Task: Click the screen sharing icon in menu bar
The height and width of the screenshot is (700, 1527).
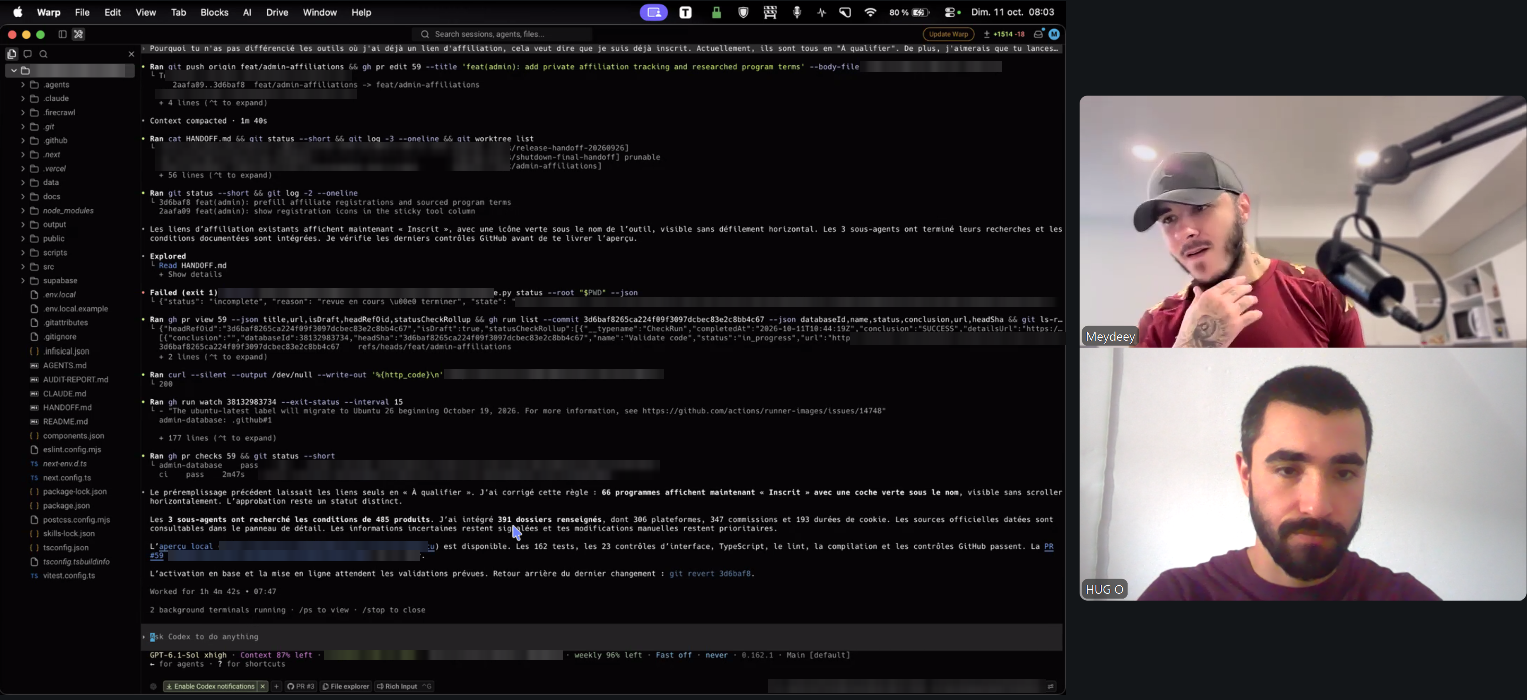Action: (x=654, y=12)
